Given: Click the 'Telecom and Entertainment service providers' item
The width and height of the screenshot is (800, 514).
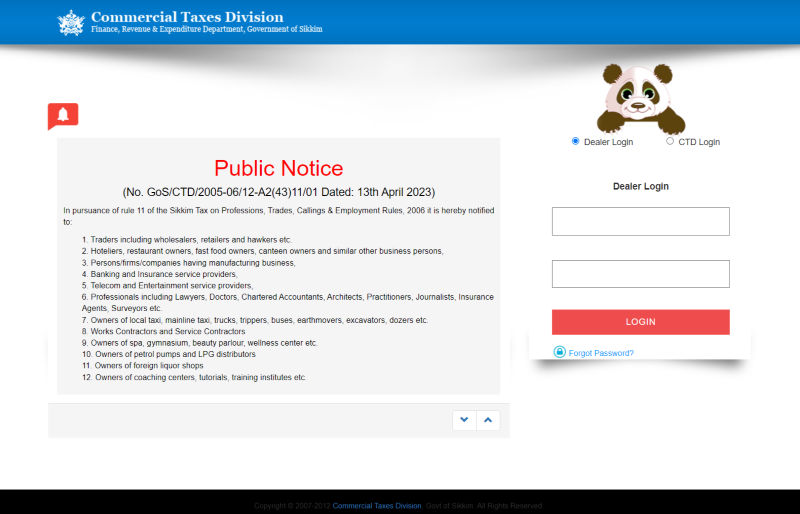Looking at the screenshot, I should click(167, 286).
